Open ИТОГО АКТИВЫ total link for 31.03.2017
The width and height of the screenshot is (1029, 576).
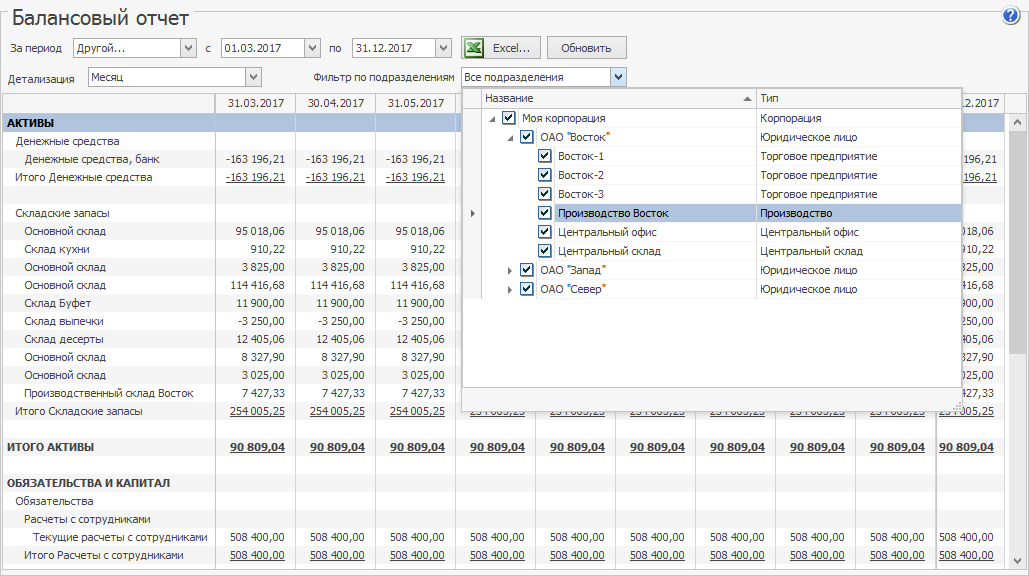(257, 447)
